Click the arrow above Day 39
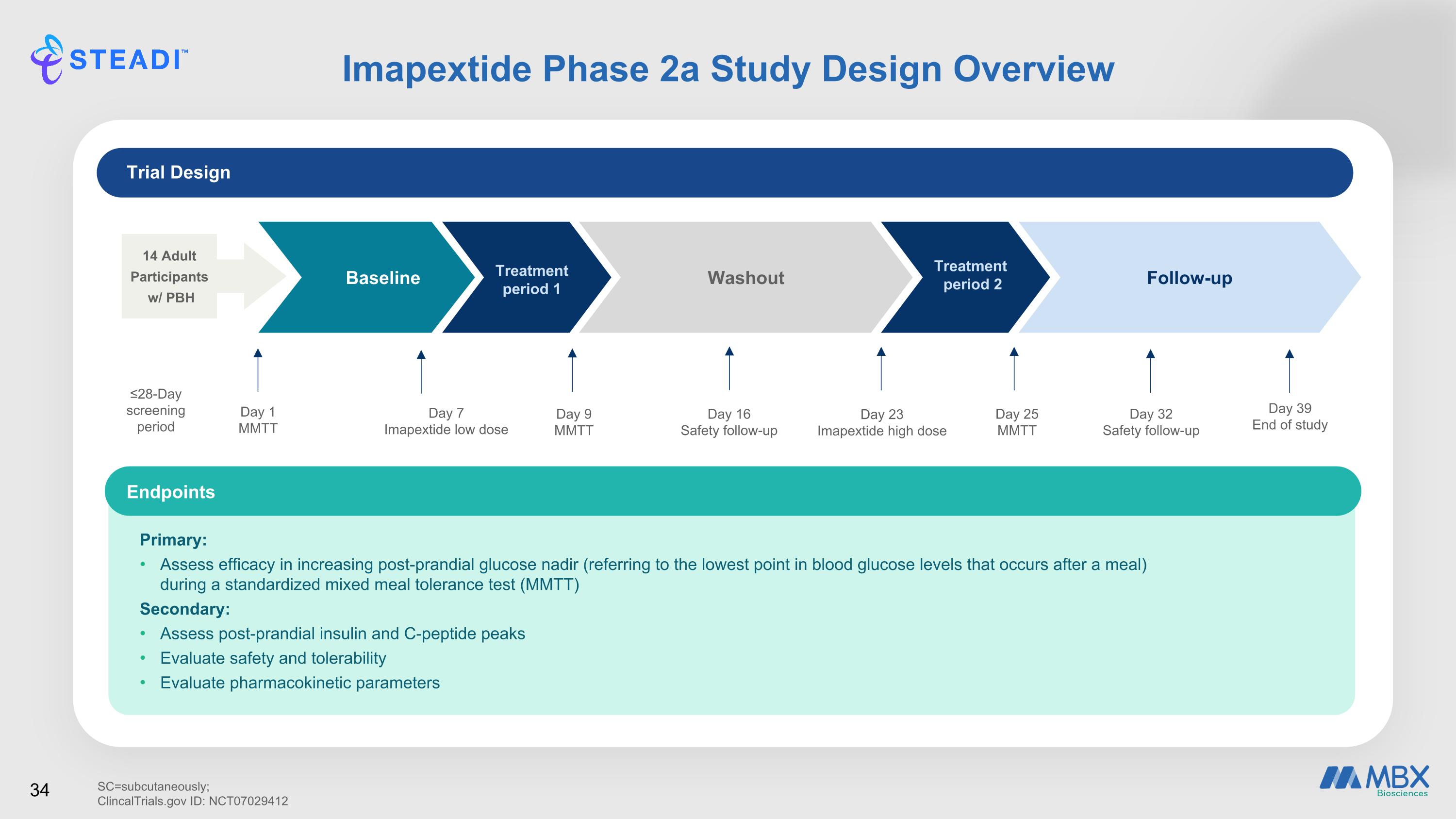This screenshot has height=819, width=1456. 1289,371
